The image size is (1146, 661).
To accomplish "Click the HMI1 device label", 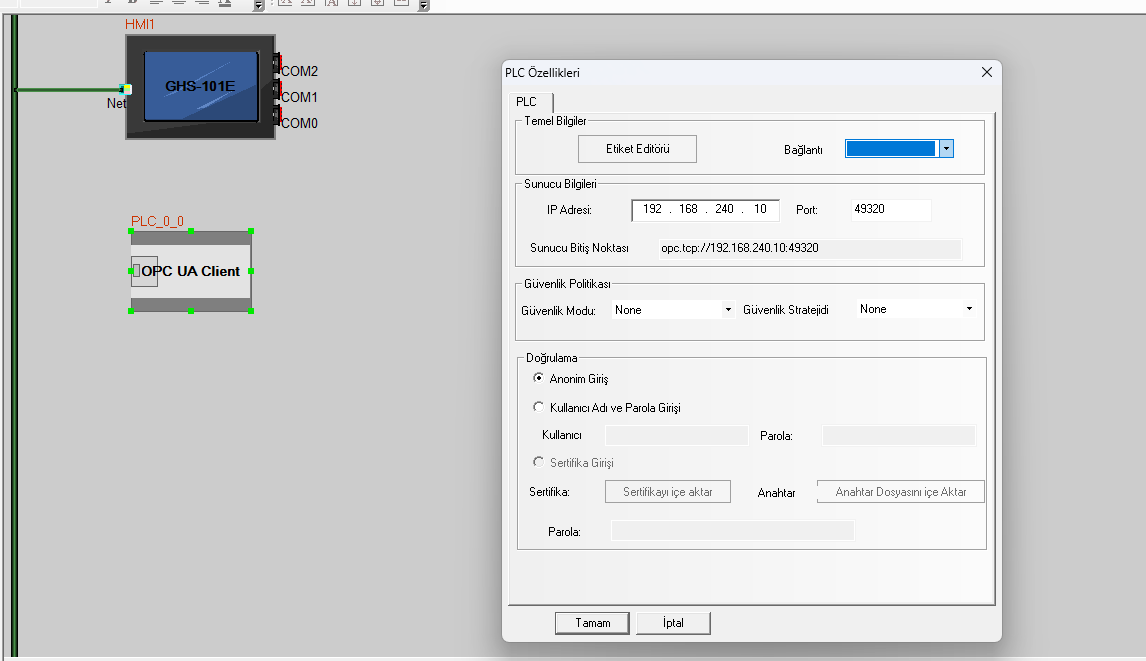I will pyautogui.click(x=140, y=25).
